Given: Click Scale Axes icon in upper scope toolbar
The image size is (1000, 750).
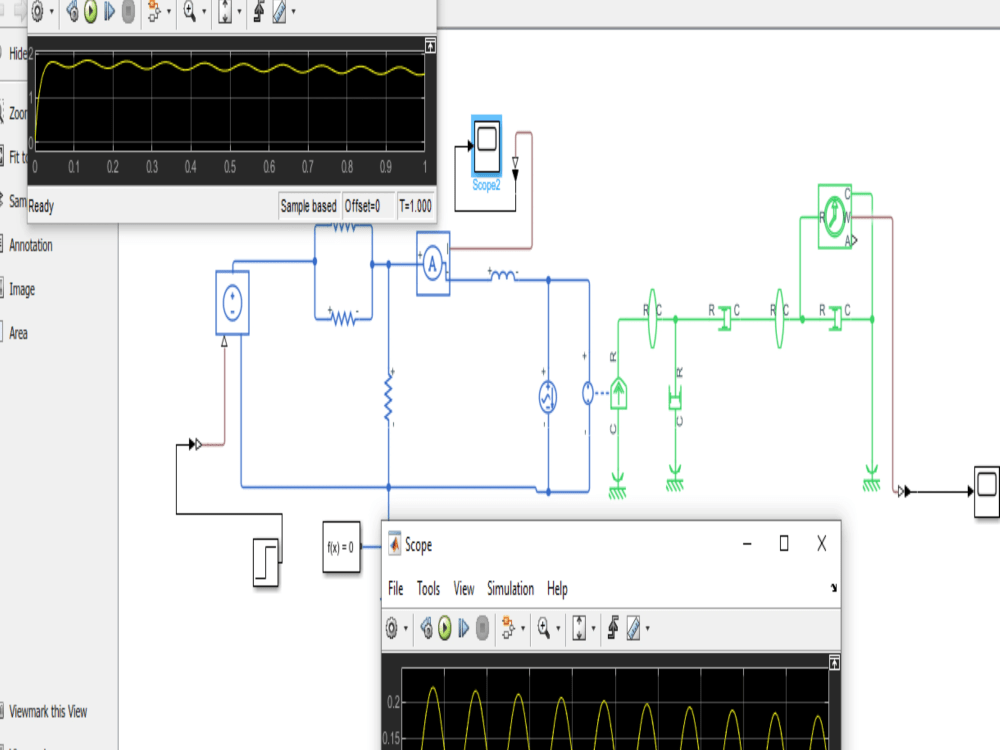Looking at the screenshot, I should (x=225, y=11).
